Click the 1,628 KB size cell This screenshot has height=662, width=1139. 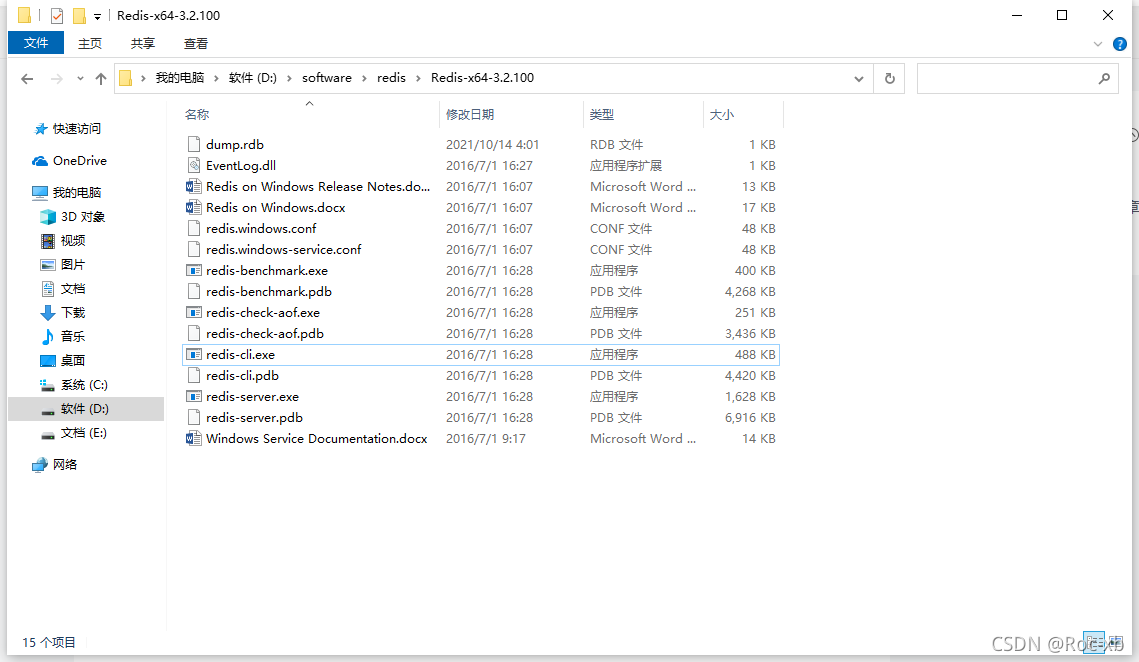click(x=750, y=397)
